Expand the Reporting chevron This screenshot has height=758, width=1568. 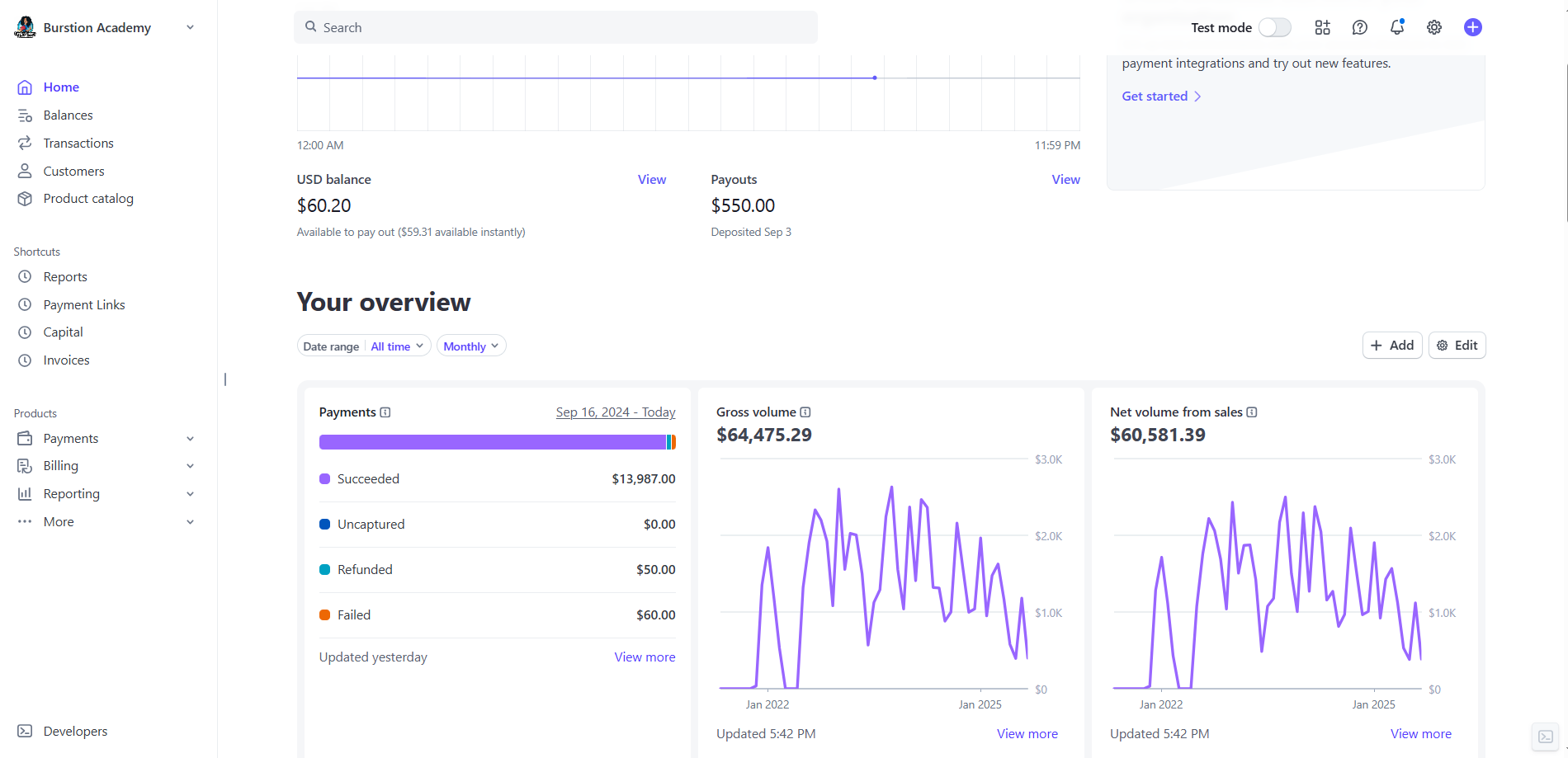click(x=191, y=494)
